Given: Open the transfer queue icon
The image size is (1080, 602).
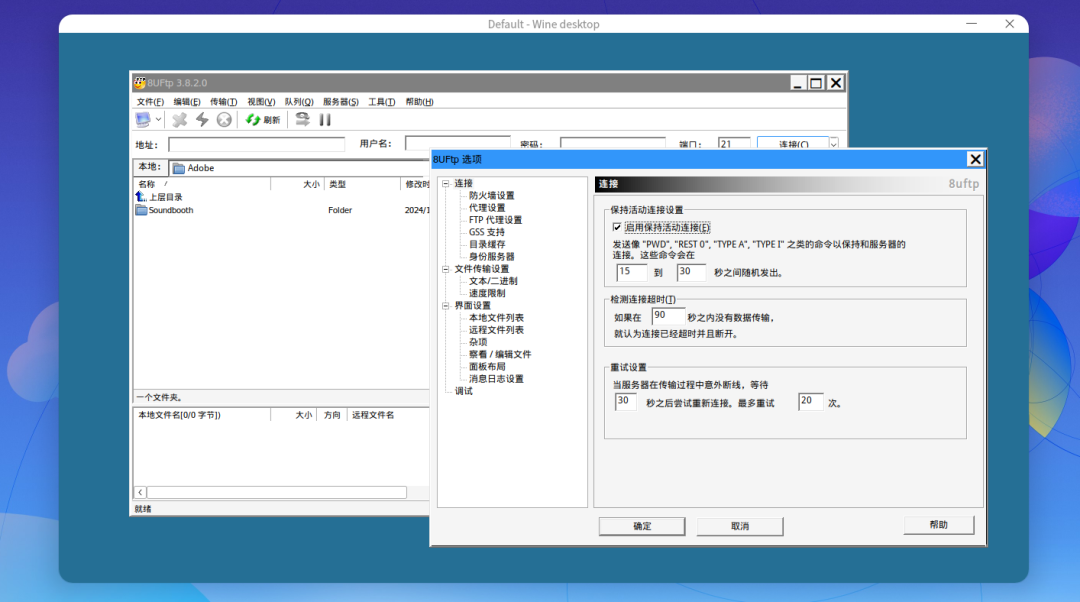Looking at the screenshot, I should point(302,119).
